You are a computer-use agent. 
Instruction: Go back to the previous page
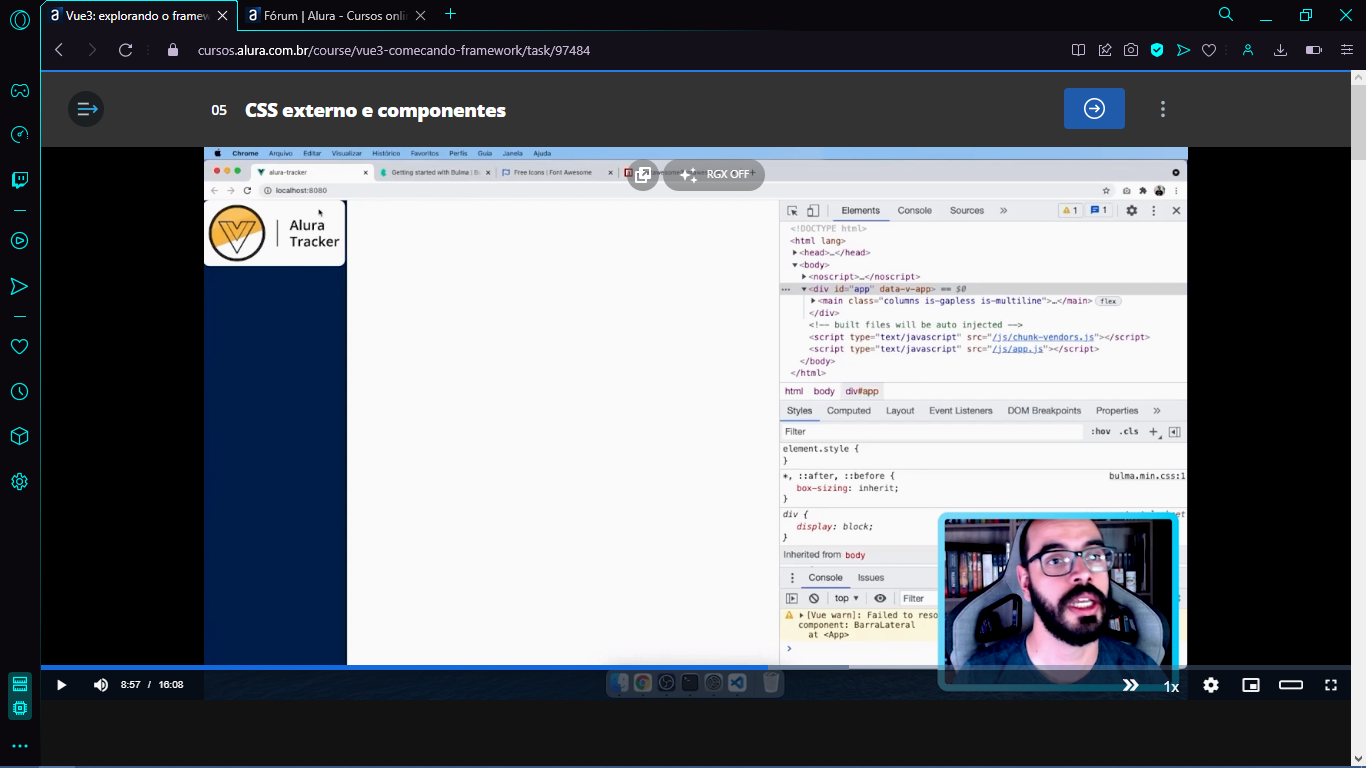[x=59, y=50]
